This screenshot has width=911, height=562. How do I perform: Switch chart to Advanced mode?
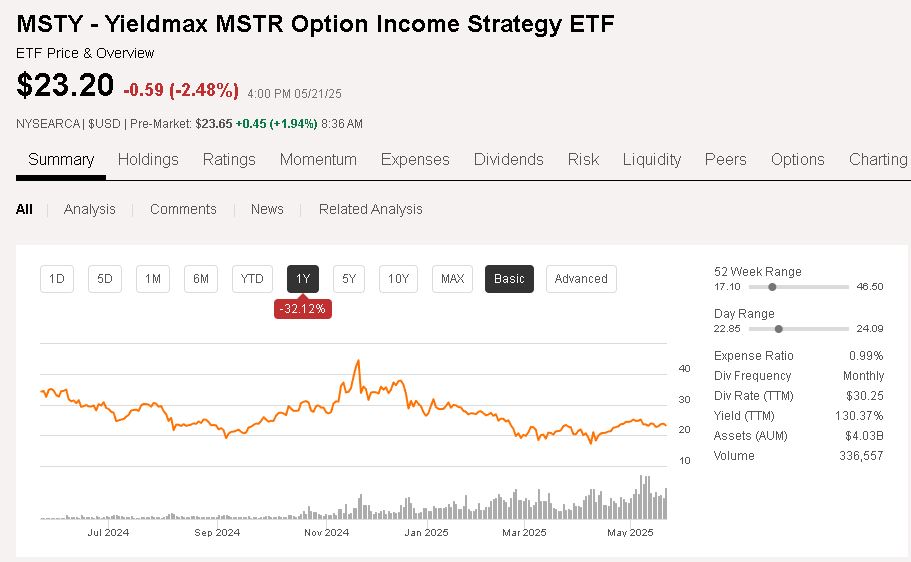click(x=581, y=279)
